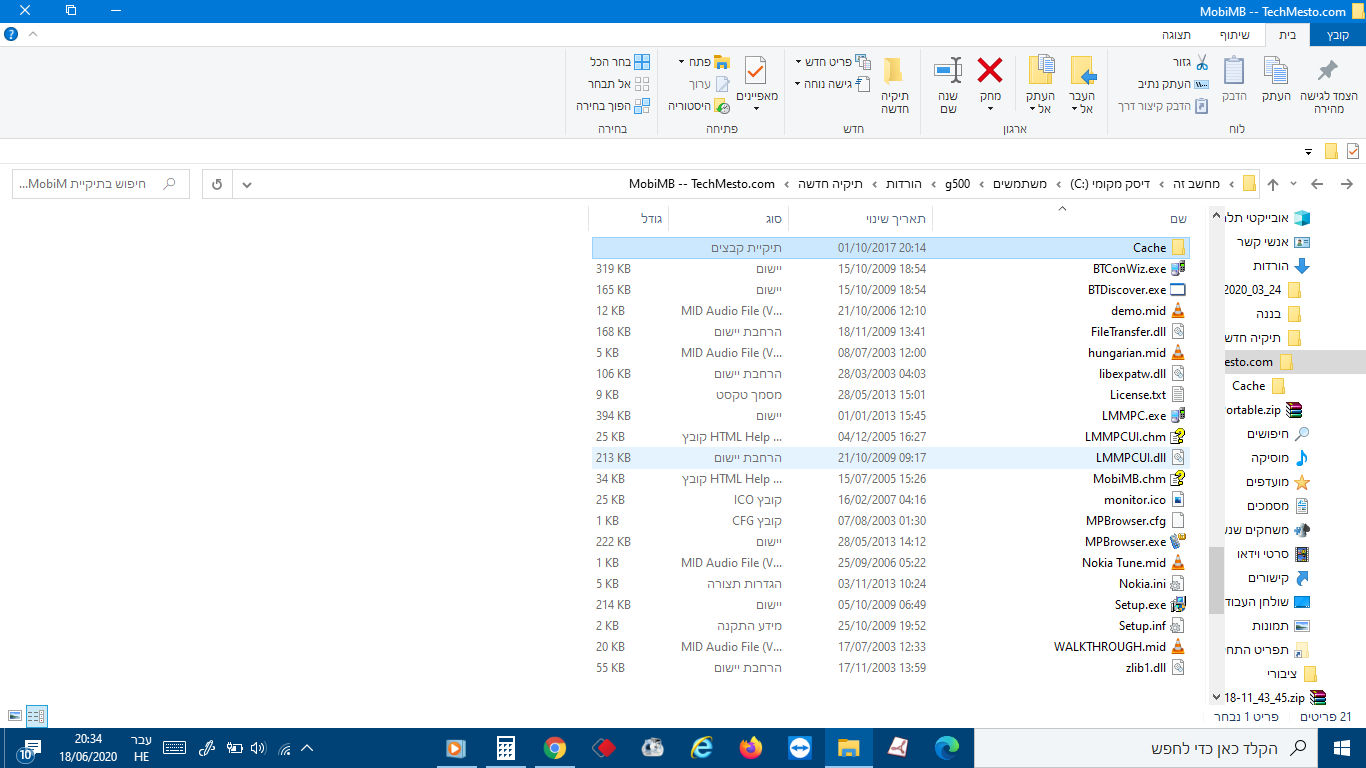The height and width of the screenshot is (768, 1366).
Task: Open the Open (פתח) dropdown in ribbon
Action: (705, 62)
